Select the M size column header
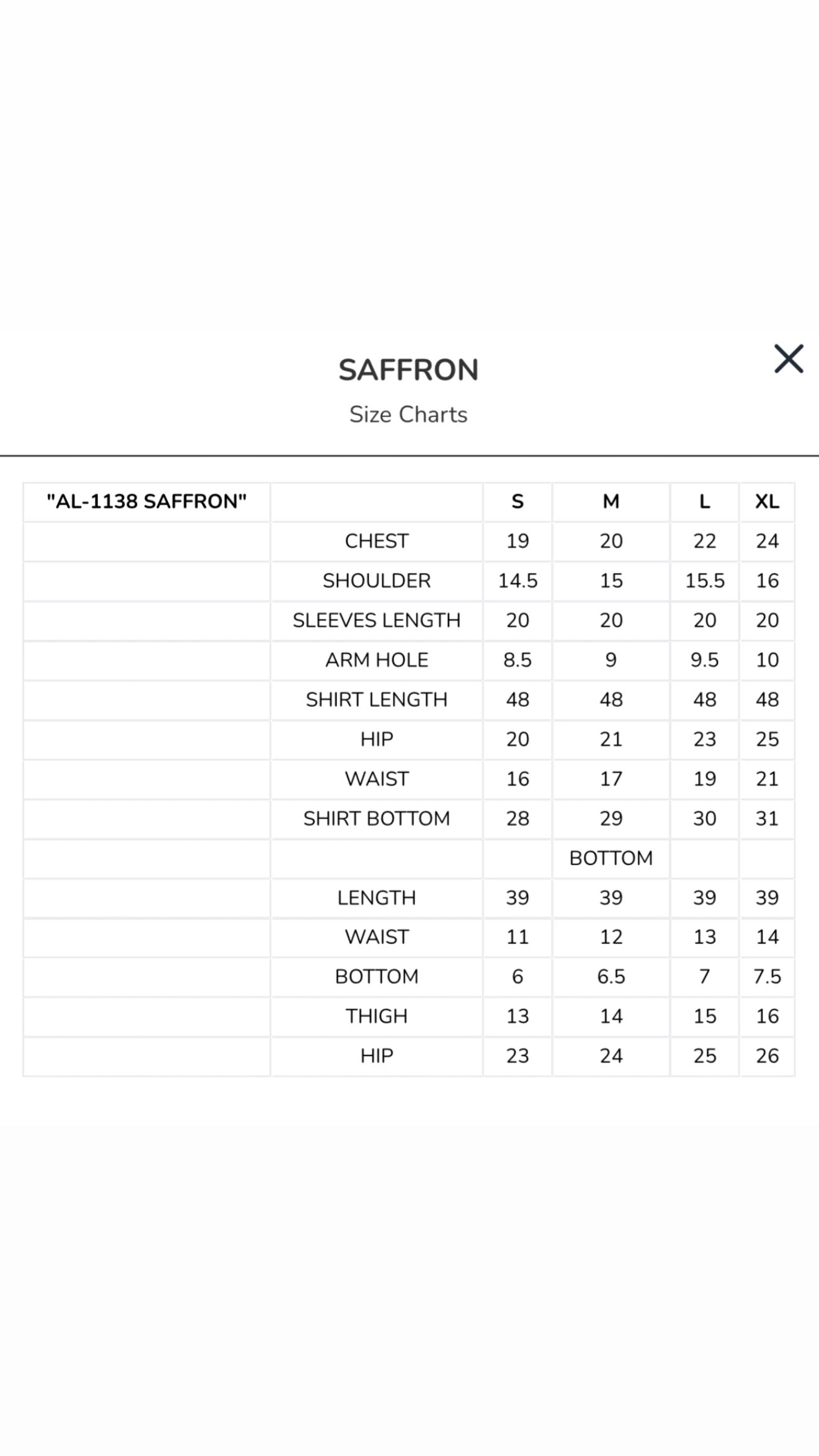This screenshot has height=1456, width=819. pyautogui.click(x=611, y=501)
